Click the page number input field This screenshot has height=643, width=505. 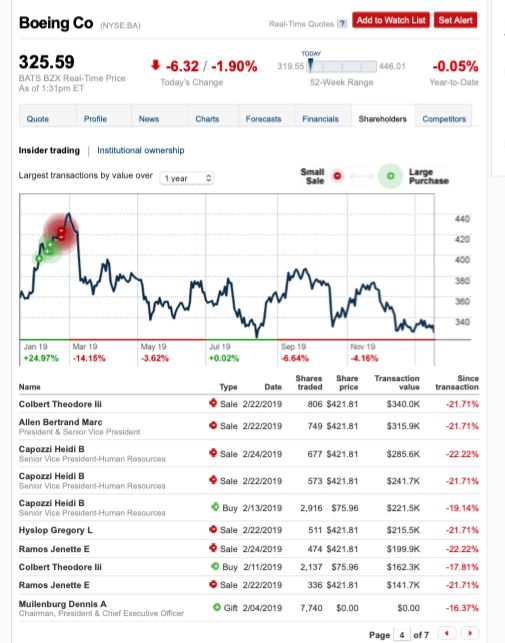point(402,635)
